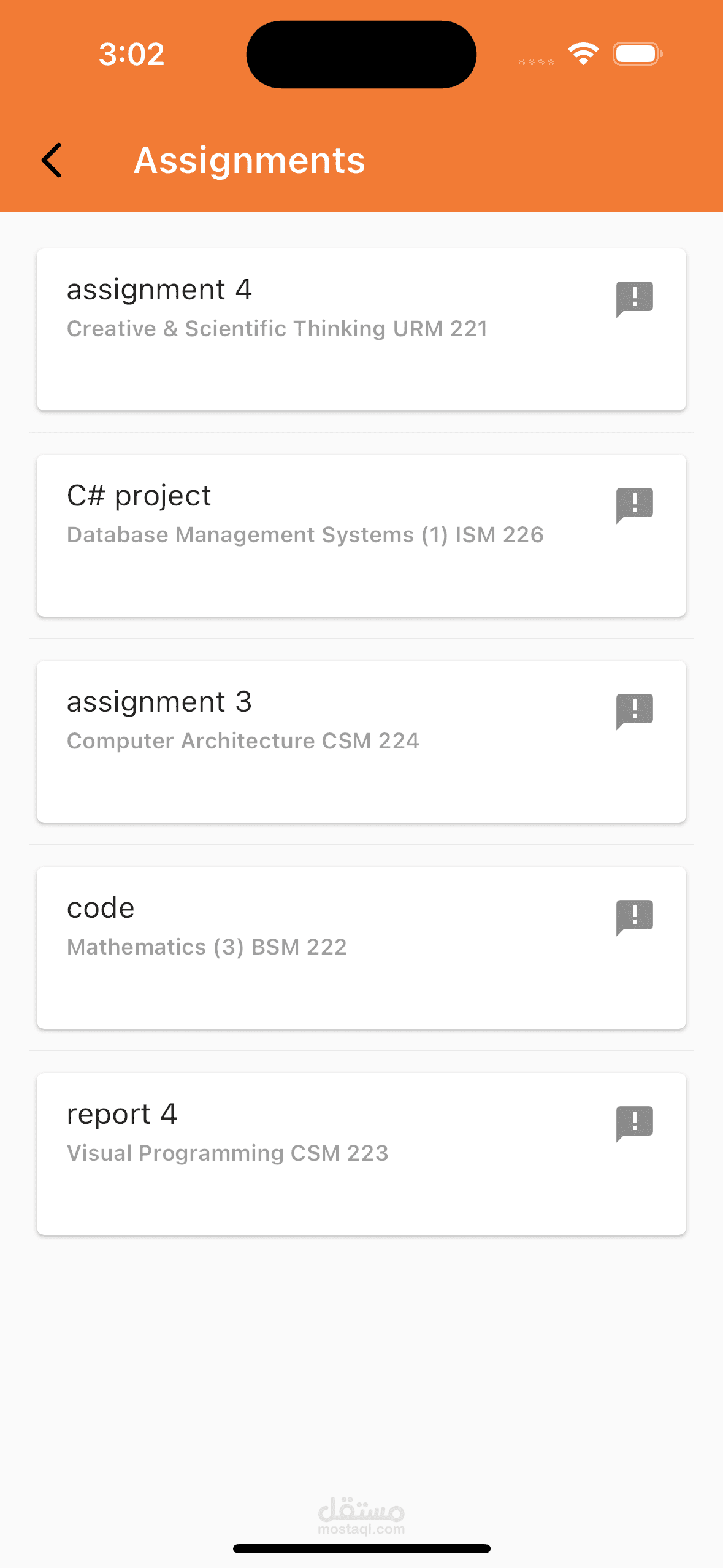
Task: Tap Database Management Systems (1) ISM 226 text
Action: tap(305, 535)
